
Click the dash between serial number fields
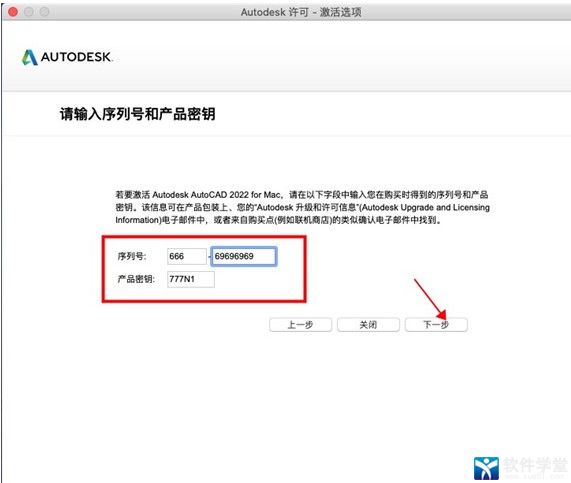(x=209, y=256)
